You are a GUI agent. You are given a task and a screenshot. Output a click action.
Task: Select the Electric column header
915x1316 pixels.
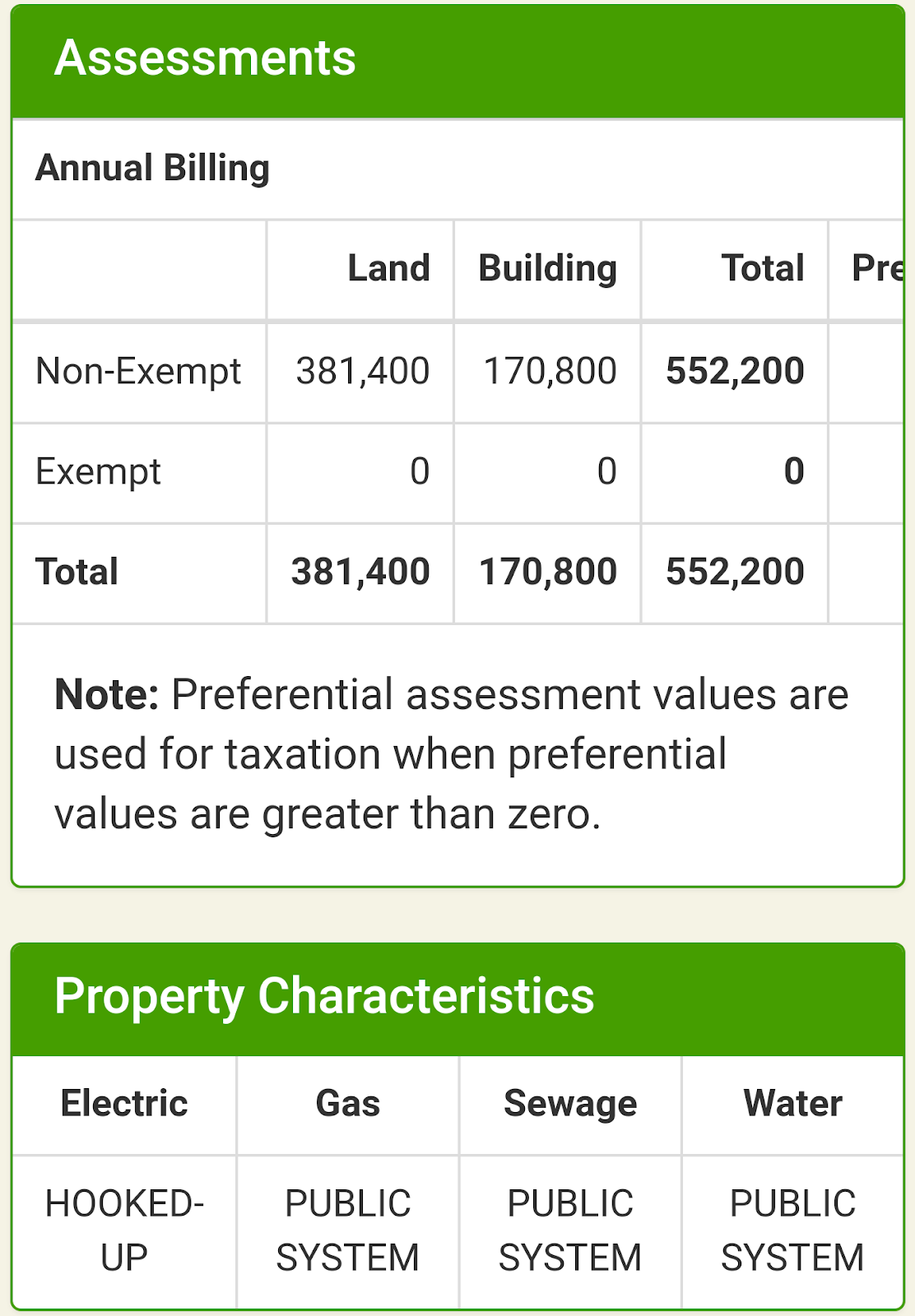pos(124,1104)
